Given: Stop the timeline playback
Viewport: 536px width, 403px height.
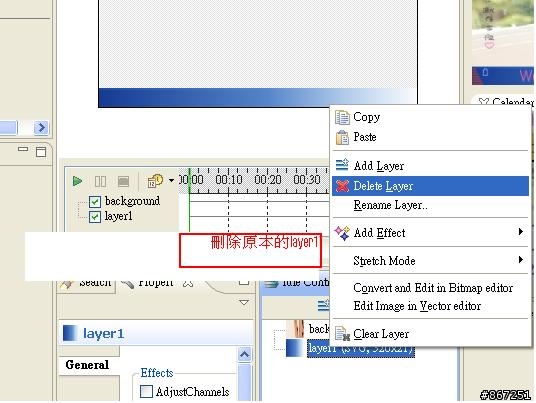Looking at the screenshot, I should tap(123, 181).
